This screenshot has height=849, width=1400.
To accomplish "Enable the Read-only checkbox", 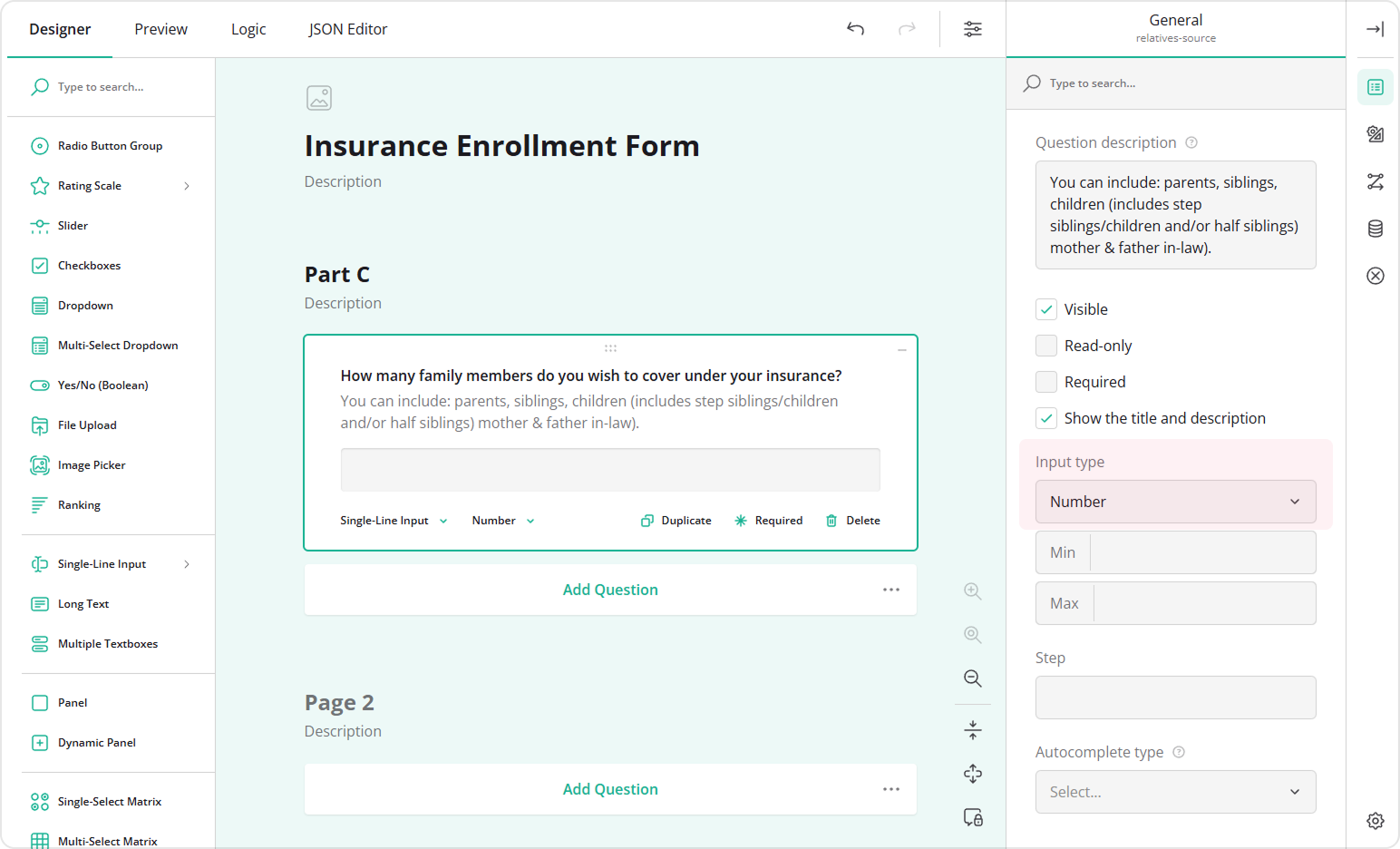I will pos(1046,346).
